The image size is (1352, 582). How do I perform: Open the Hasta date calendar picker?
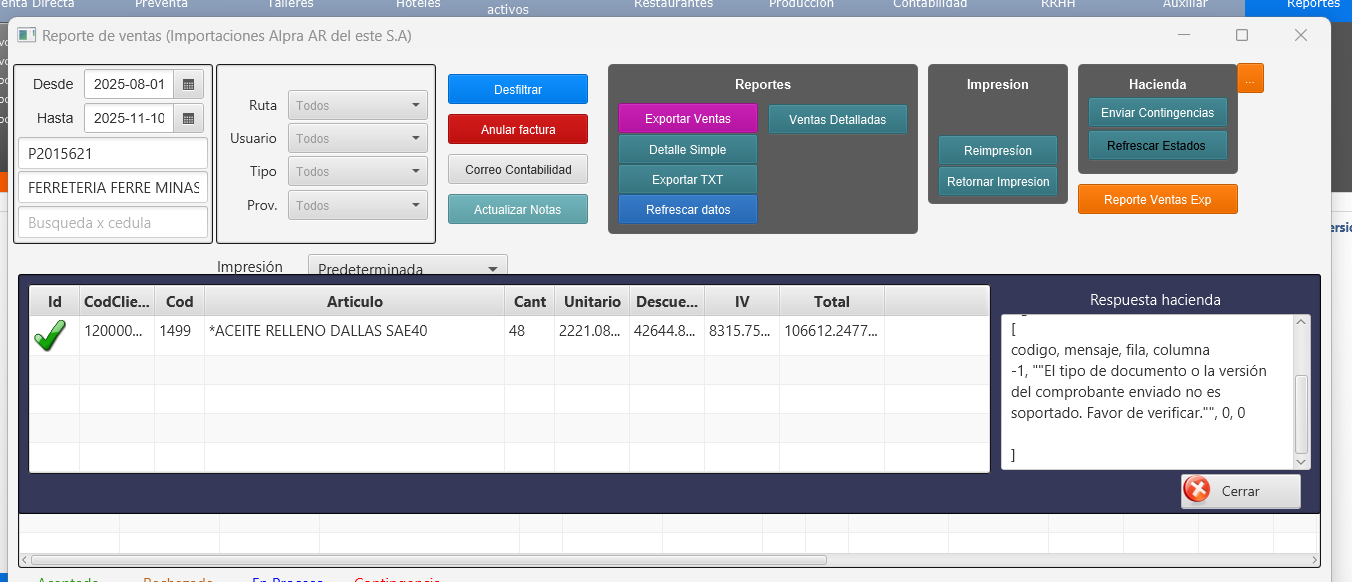coord(188,119)
